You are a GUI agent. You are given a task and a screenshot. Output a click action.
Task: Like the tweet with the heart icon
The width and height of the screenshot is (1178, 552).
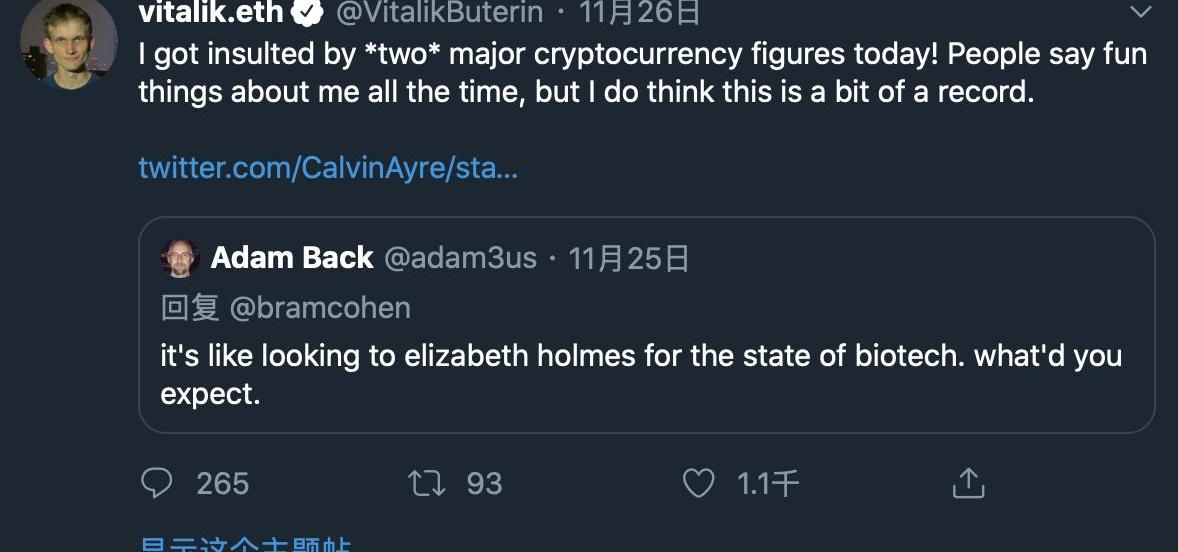pos(698,484)
